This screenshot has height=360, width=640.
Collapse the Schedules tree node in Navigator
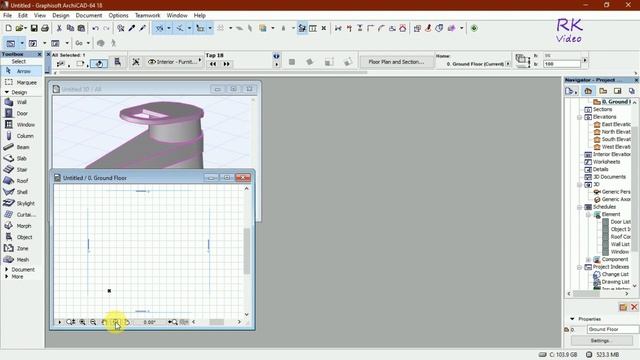click(579, 207)
